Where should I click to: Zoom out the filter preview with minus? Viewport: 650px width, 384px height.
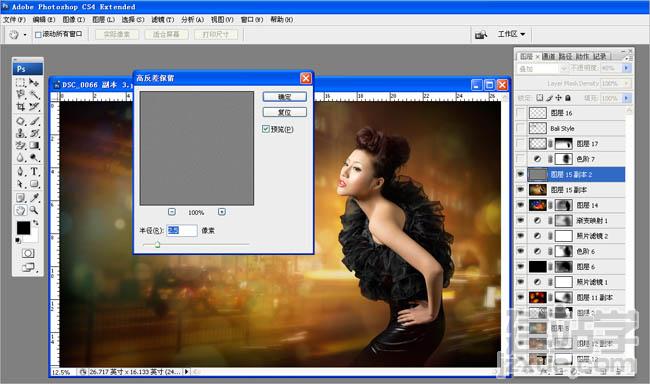(172, 212)
